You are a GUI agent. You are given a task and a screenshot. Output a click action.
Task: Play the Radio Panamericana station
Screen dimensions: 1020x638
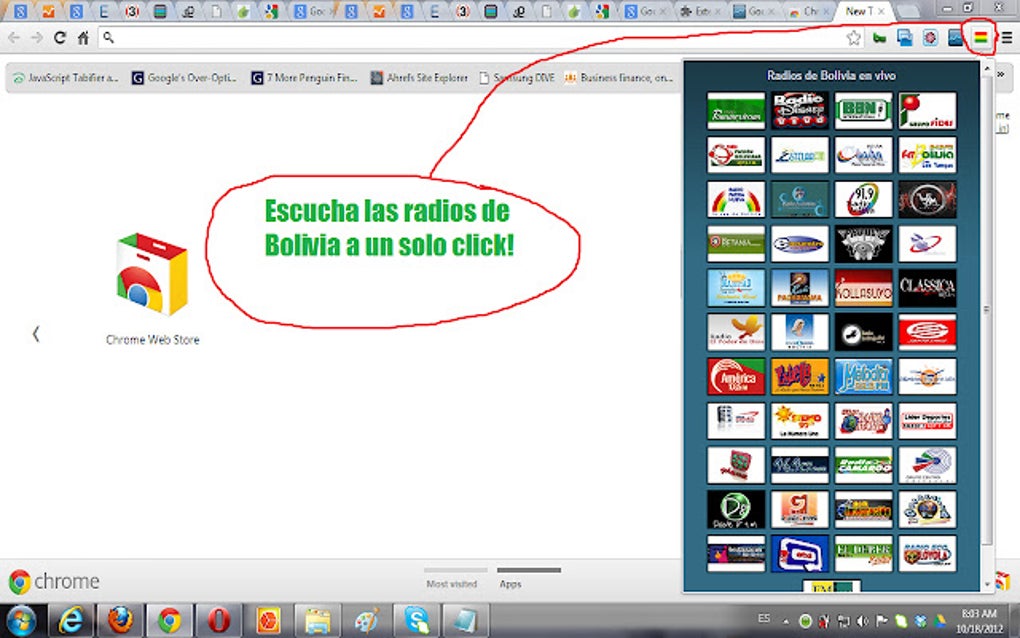point(736,110)
